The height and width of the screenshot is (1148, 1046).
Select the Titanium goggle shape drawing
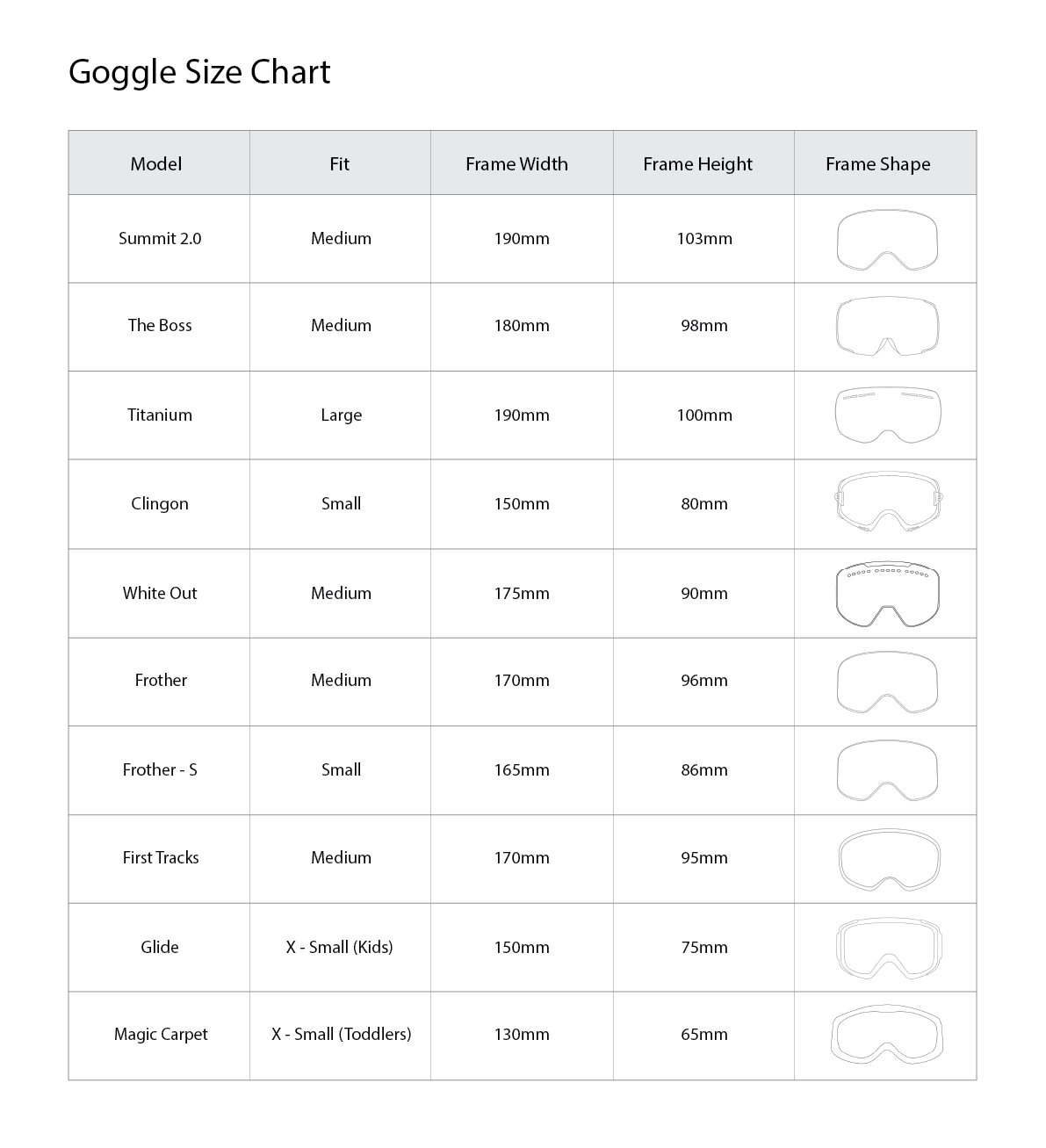click(887, 415)
